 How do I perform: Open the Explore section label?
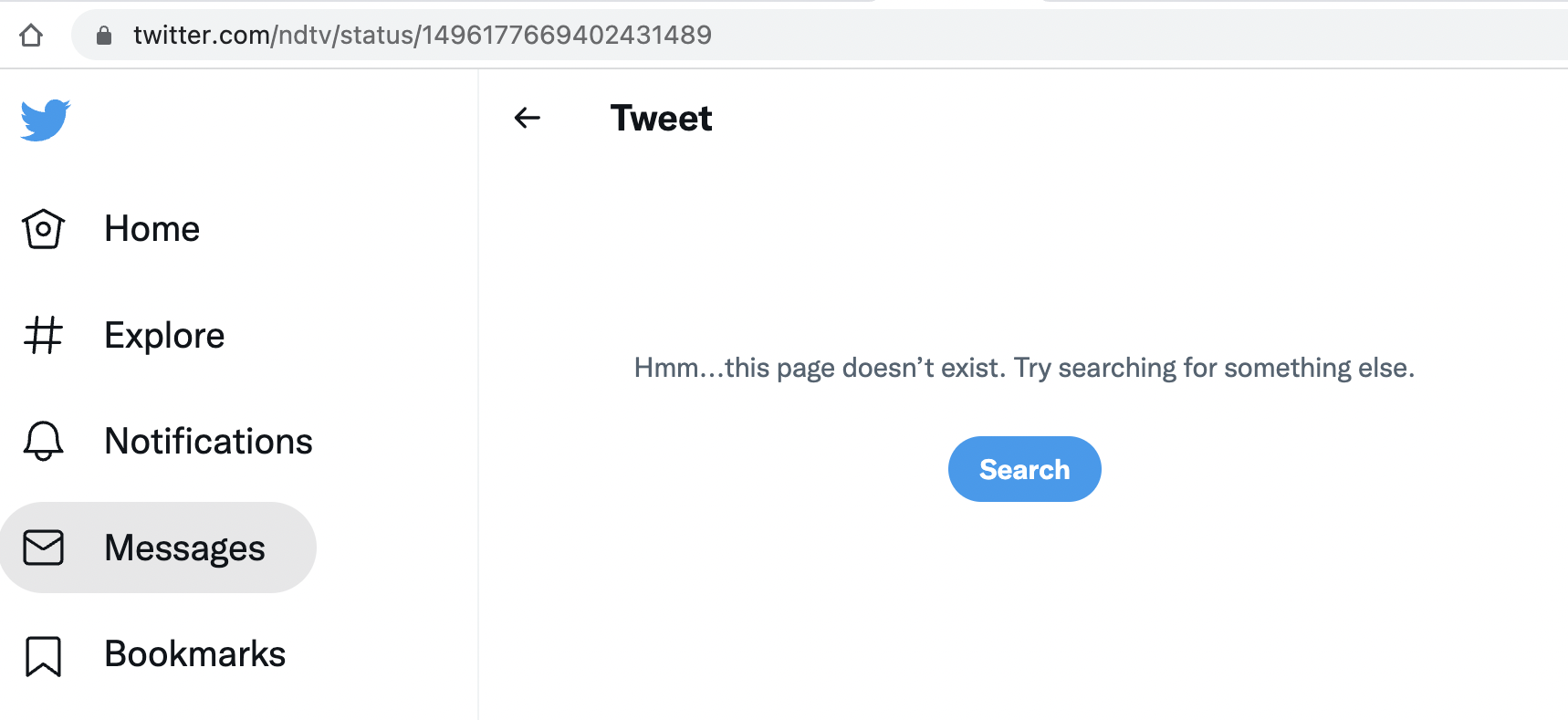[x=164, y=336]
